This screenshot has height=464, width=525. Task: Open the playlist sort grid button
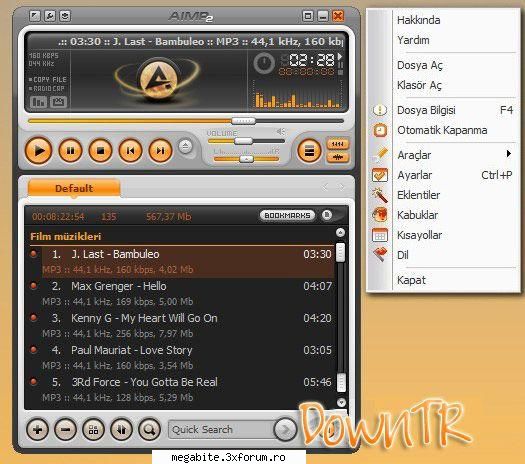coord(93,429)
